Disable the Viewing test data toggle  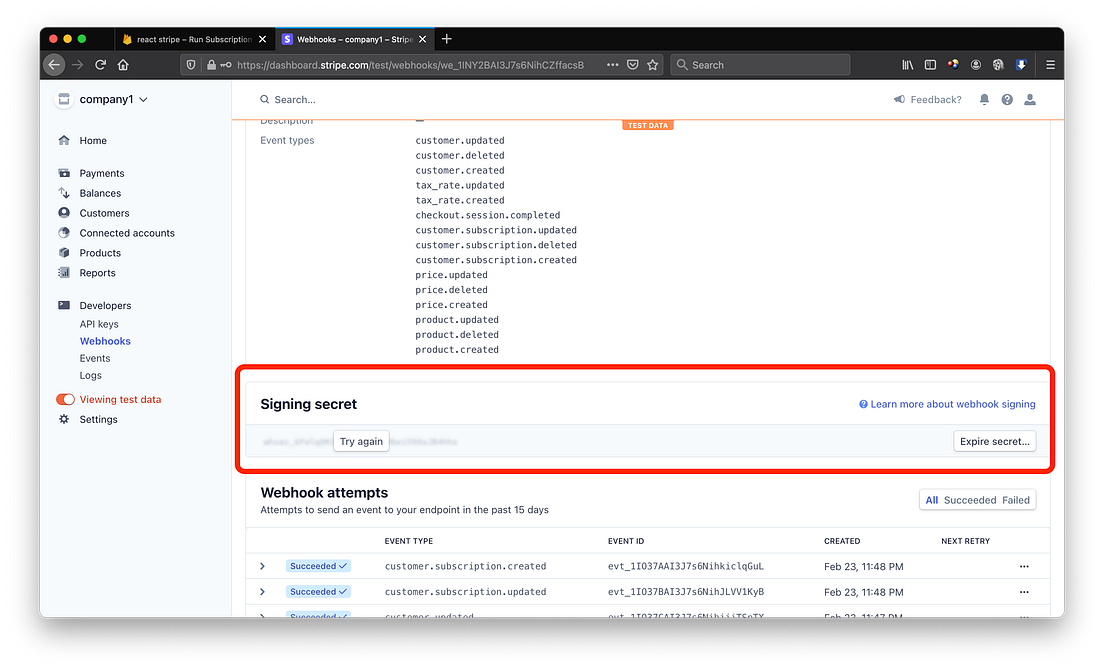65,399
